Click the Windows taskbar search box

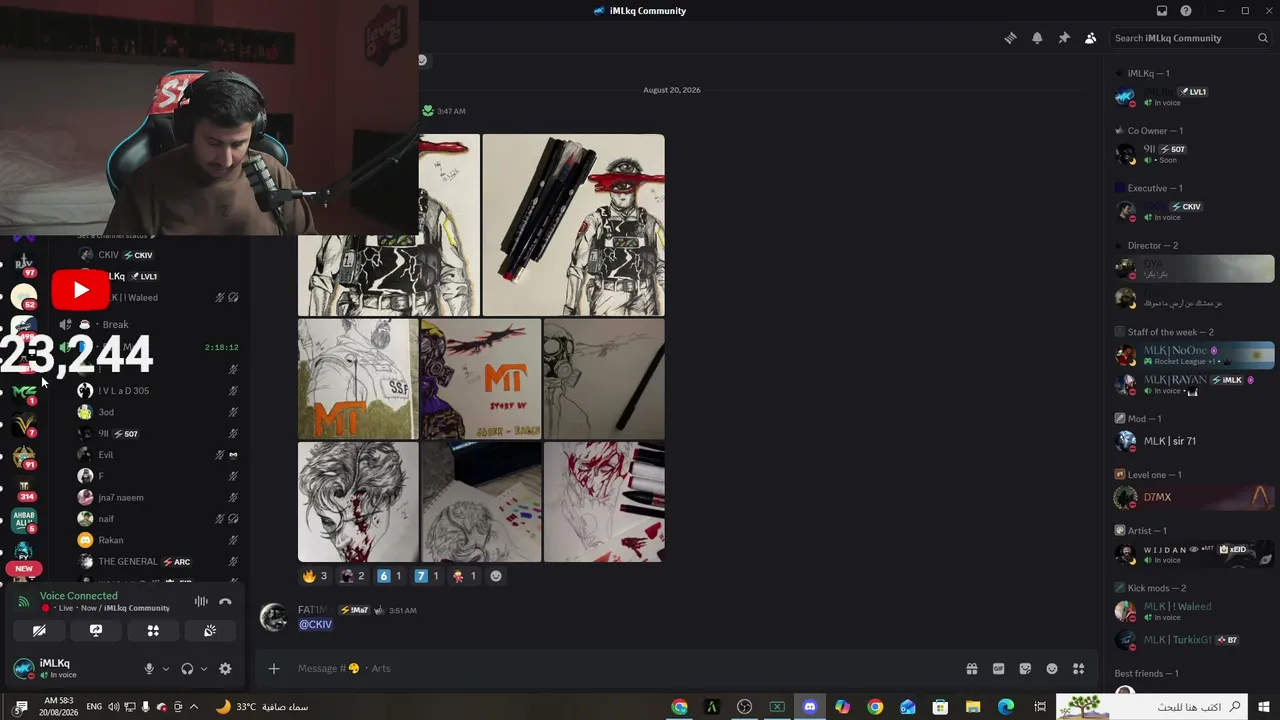click(1151, 707)
